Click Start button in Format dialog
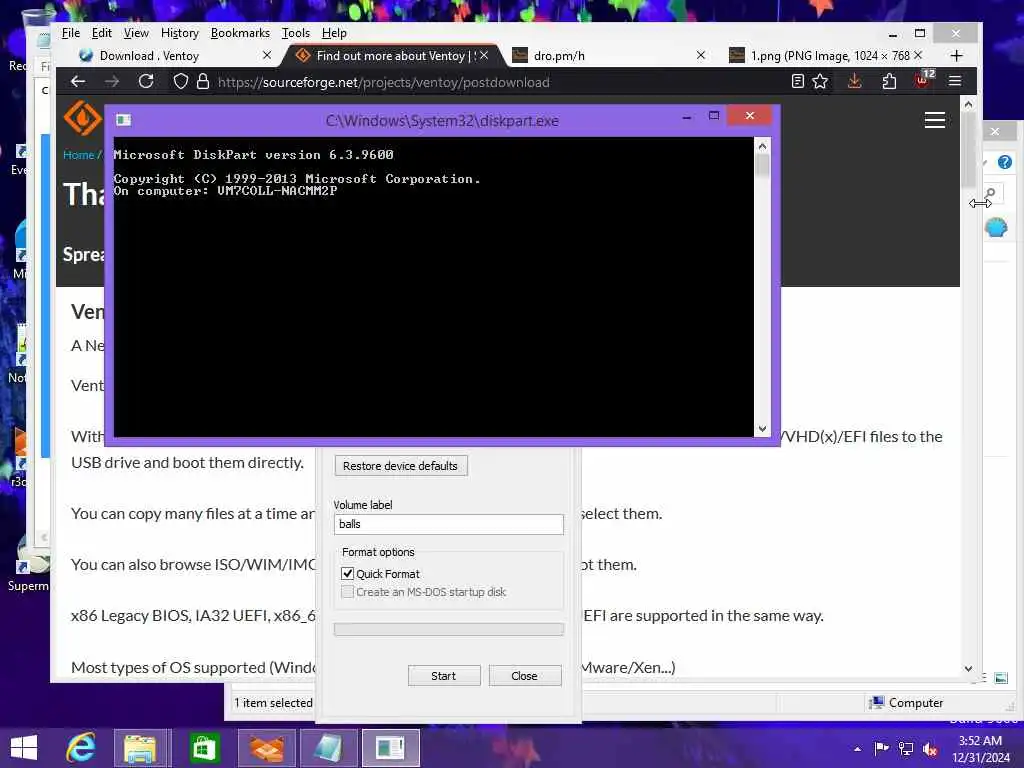The image size is (1024, 768). (444, 676)
